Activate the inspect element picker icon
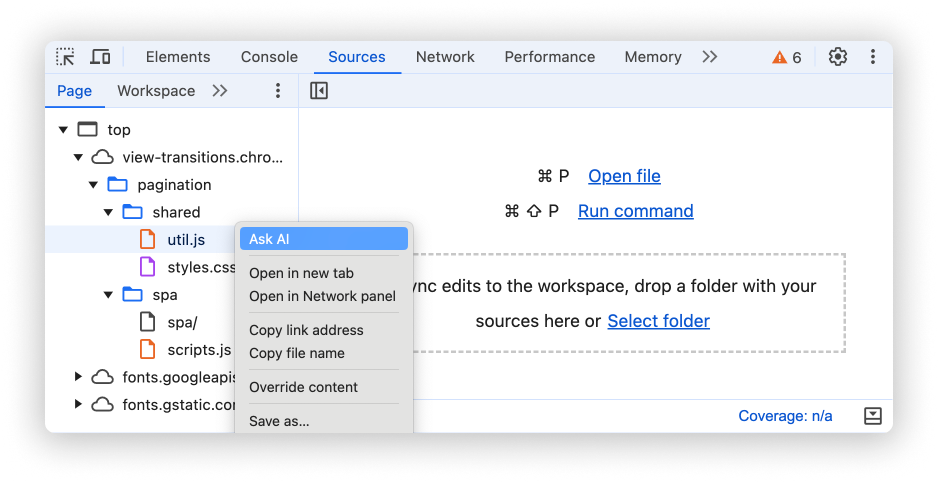 point(65,57)
